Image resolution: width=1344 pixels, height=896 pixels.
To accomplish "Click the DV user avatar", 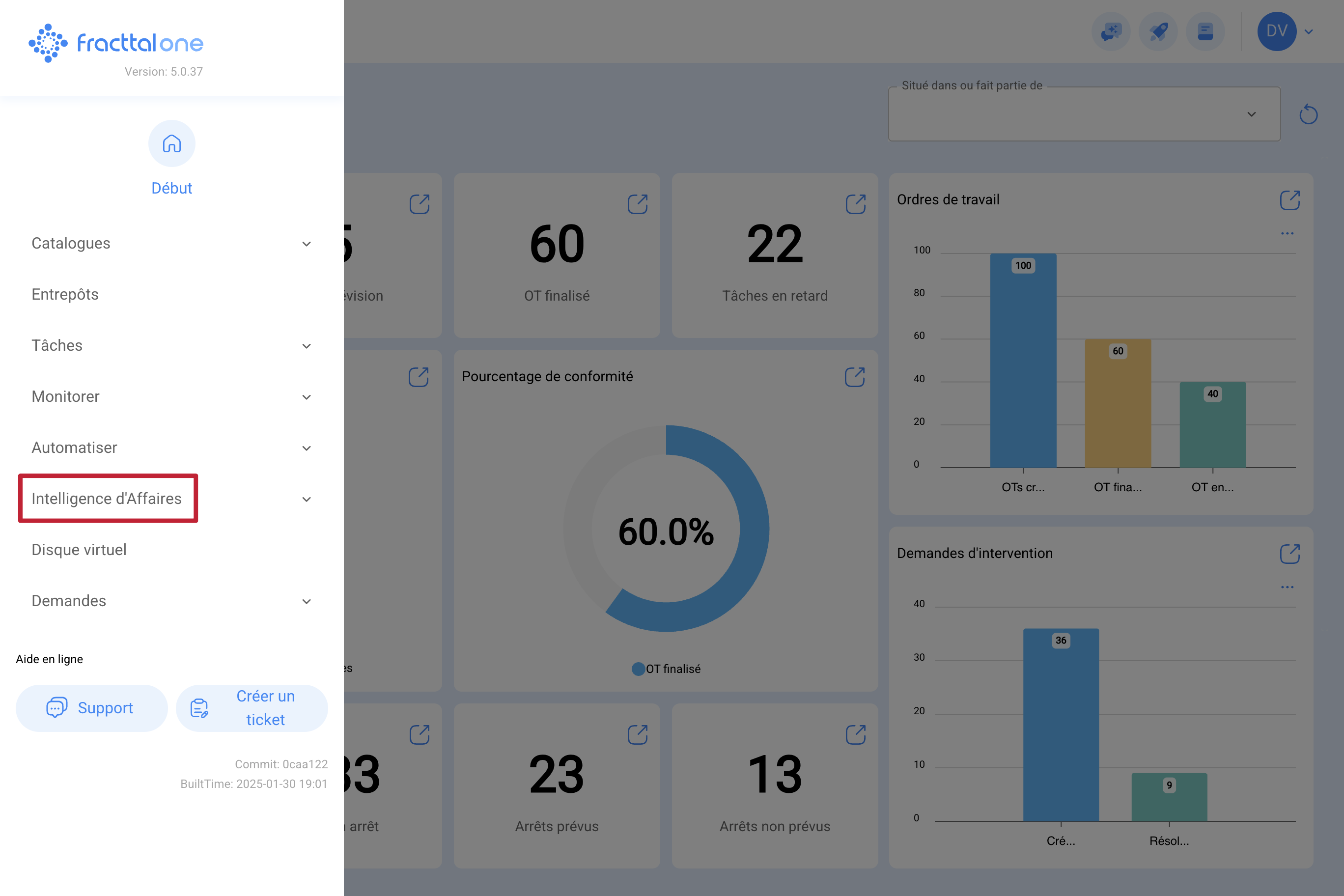I will point(1277,31).
